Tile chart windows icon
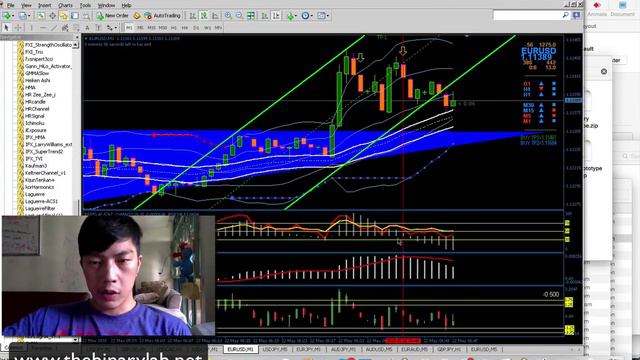Screen dimensions: 640x360 [x=251, y=16]
